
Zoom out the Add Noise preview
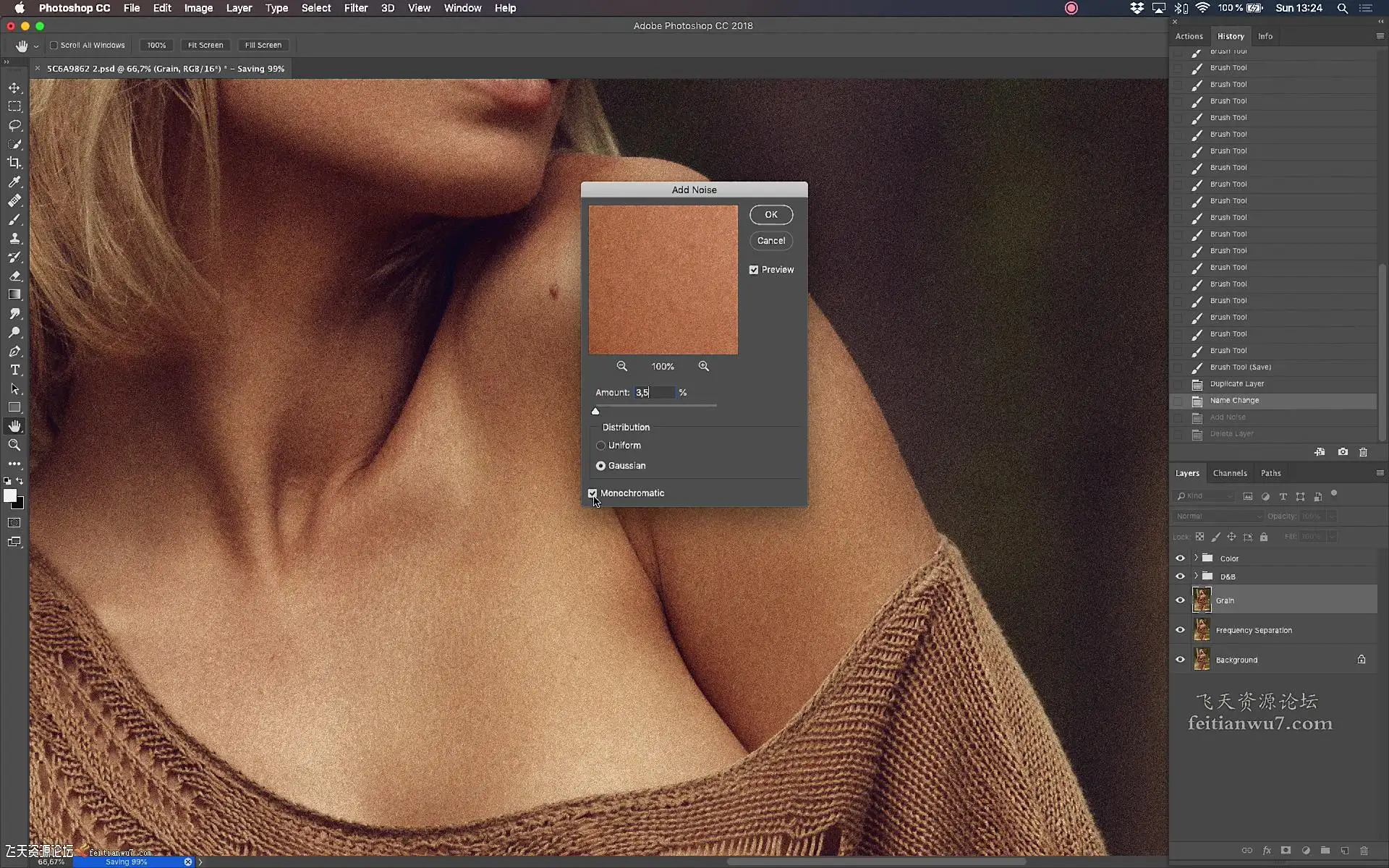(x=621, y=367)
